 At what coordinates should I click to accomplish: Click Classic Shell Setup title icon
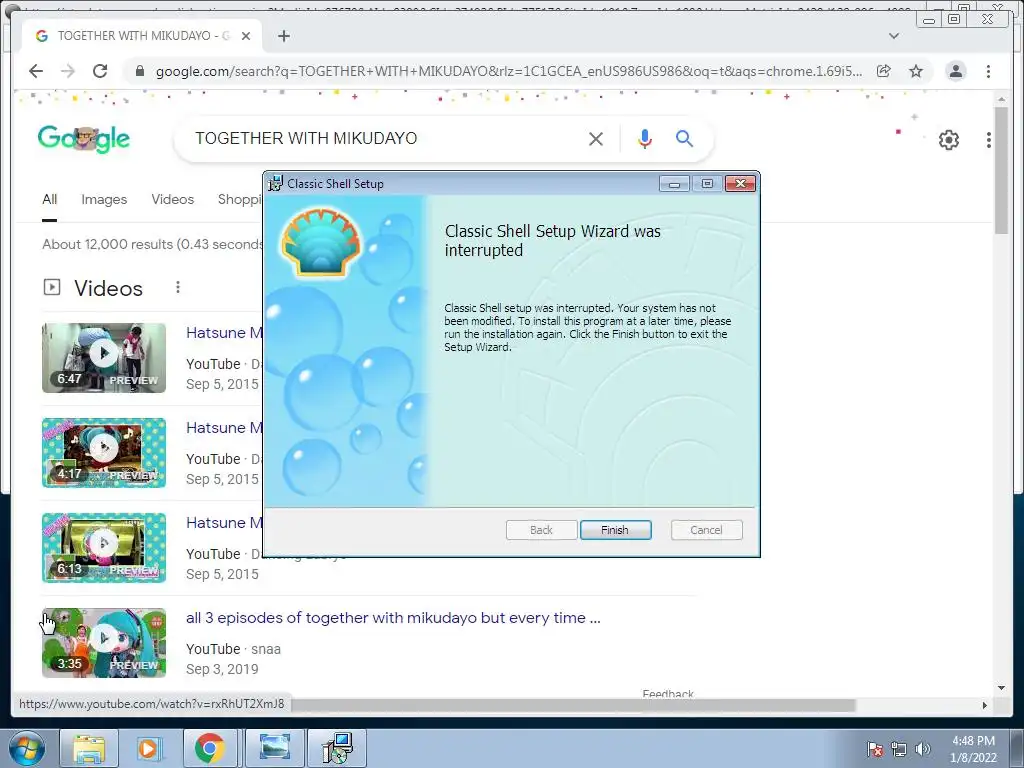(276, 184)
